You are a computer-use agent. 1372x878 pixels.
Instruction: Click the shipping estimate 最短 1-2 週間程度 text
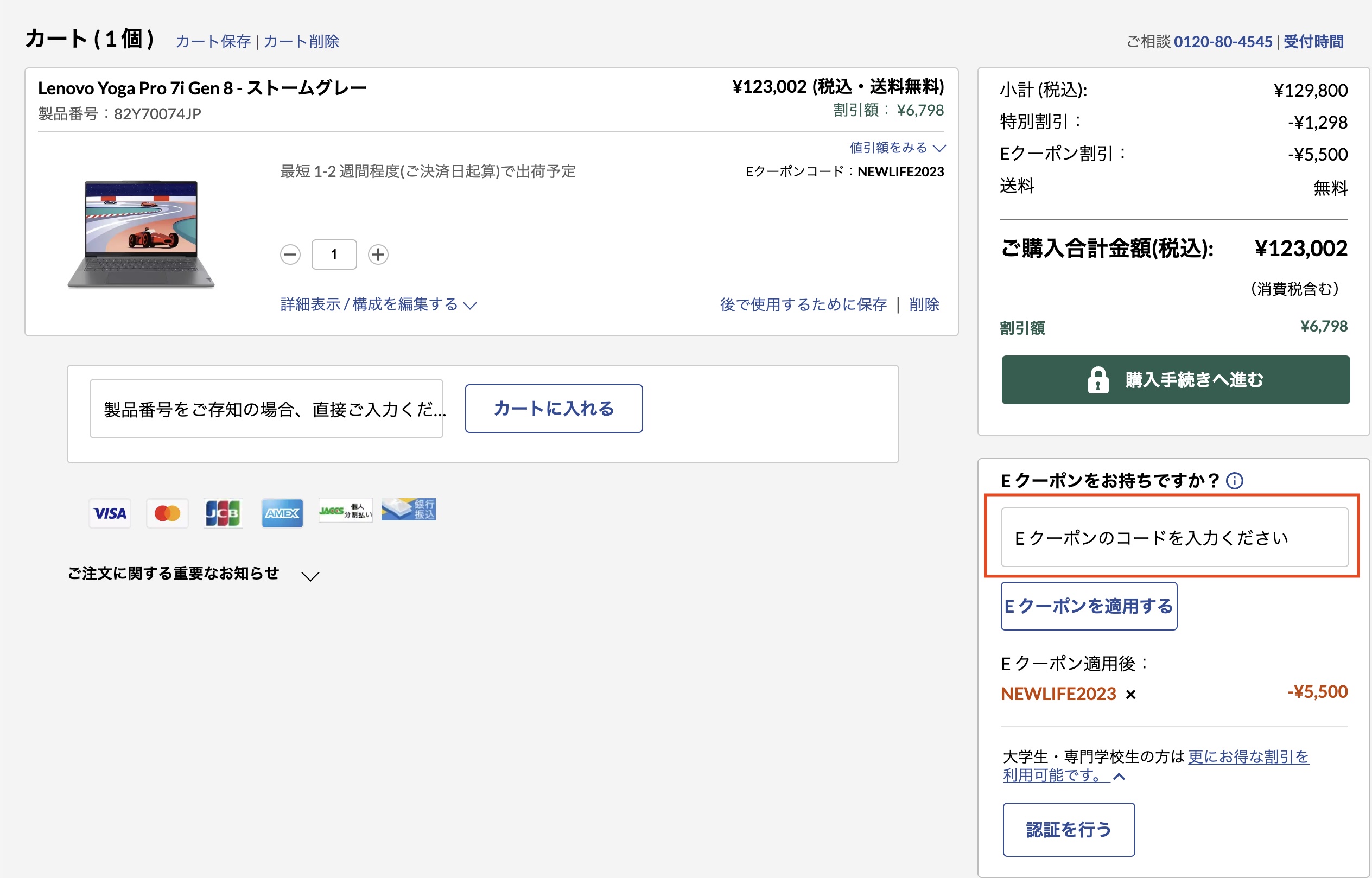coord(428,171)
